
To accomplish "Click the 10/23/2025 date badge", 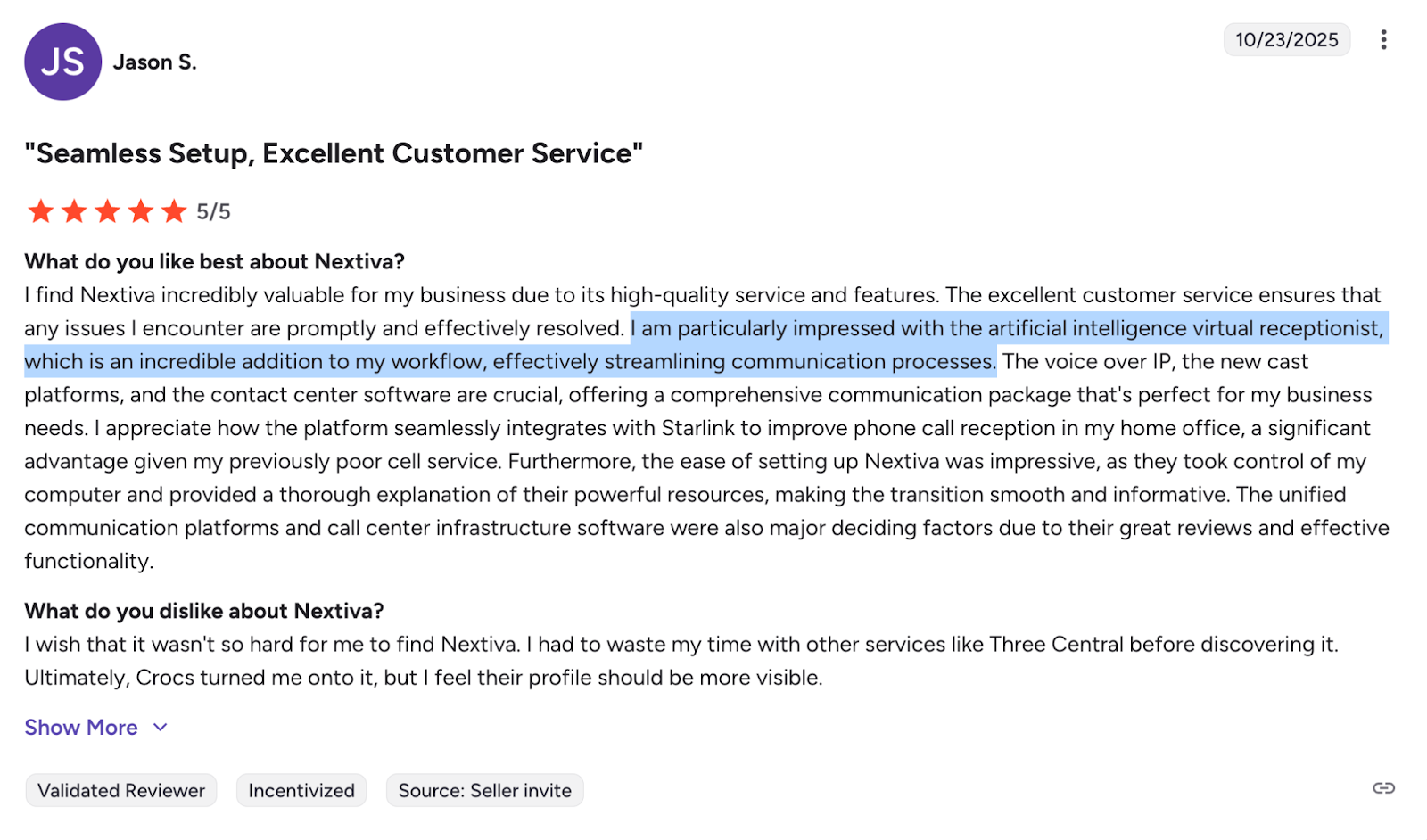I will tap(1286, 40).
